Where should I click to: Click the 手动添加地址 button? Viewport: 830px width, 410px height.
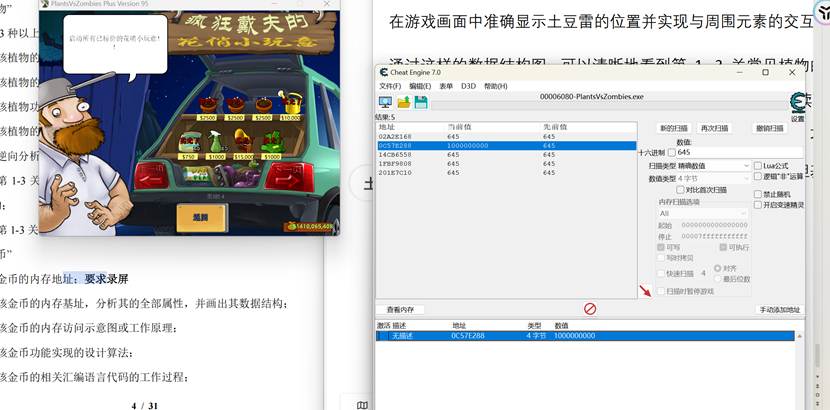[x=780, y=310]
